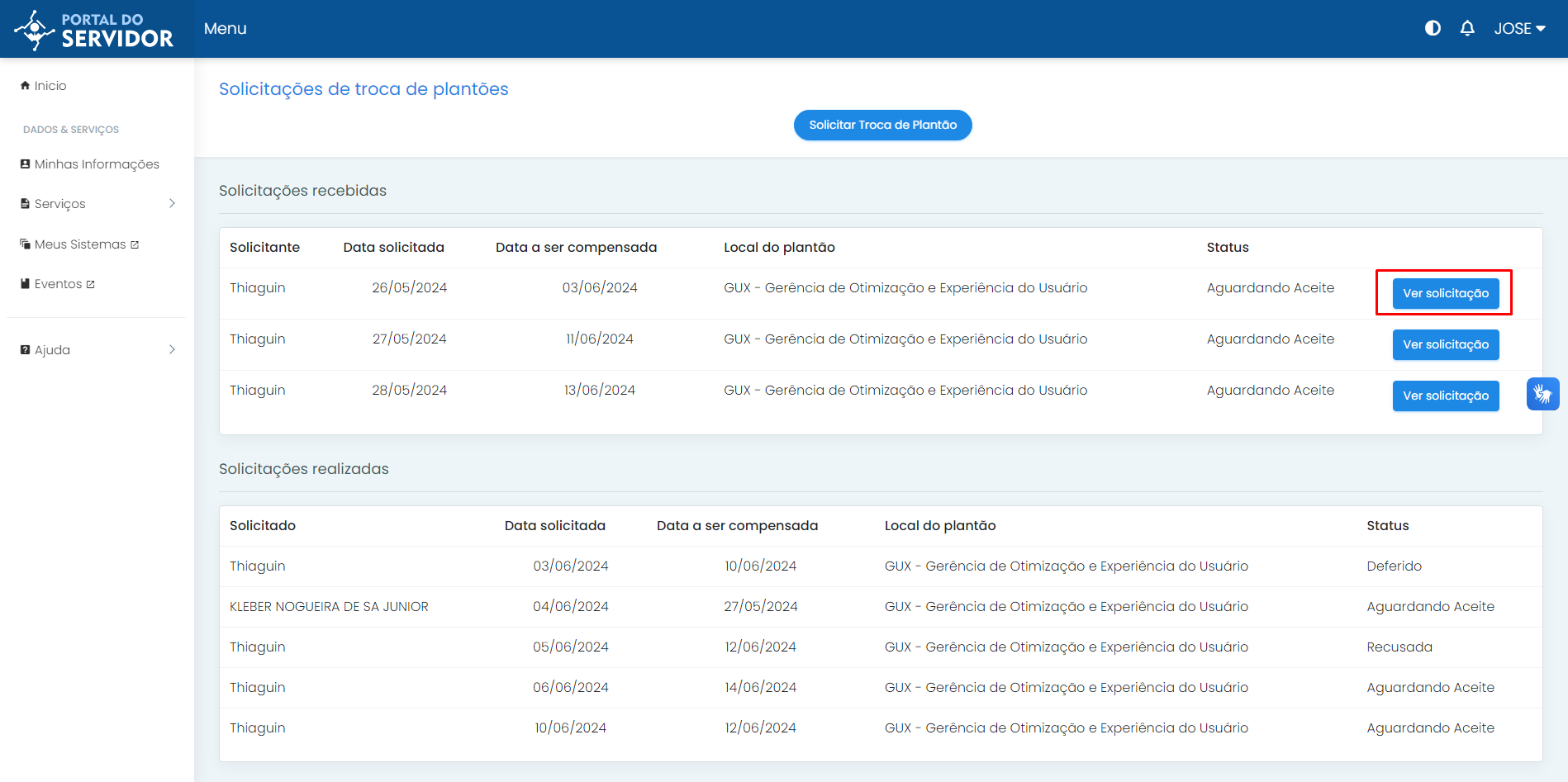This screenshot has height=782, width=1568.
Task: Click the Recusada status text
Action: pos(1399,647)
